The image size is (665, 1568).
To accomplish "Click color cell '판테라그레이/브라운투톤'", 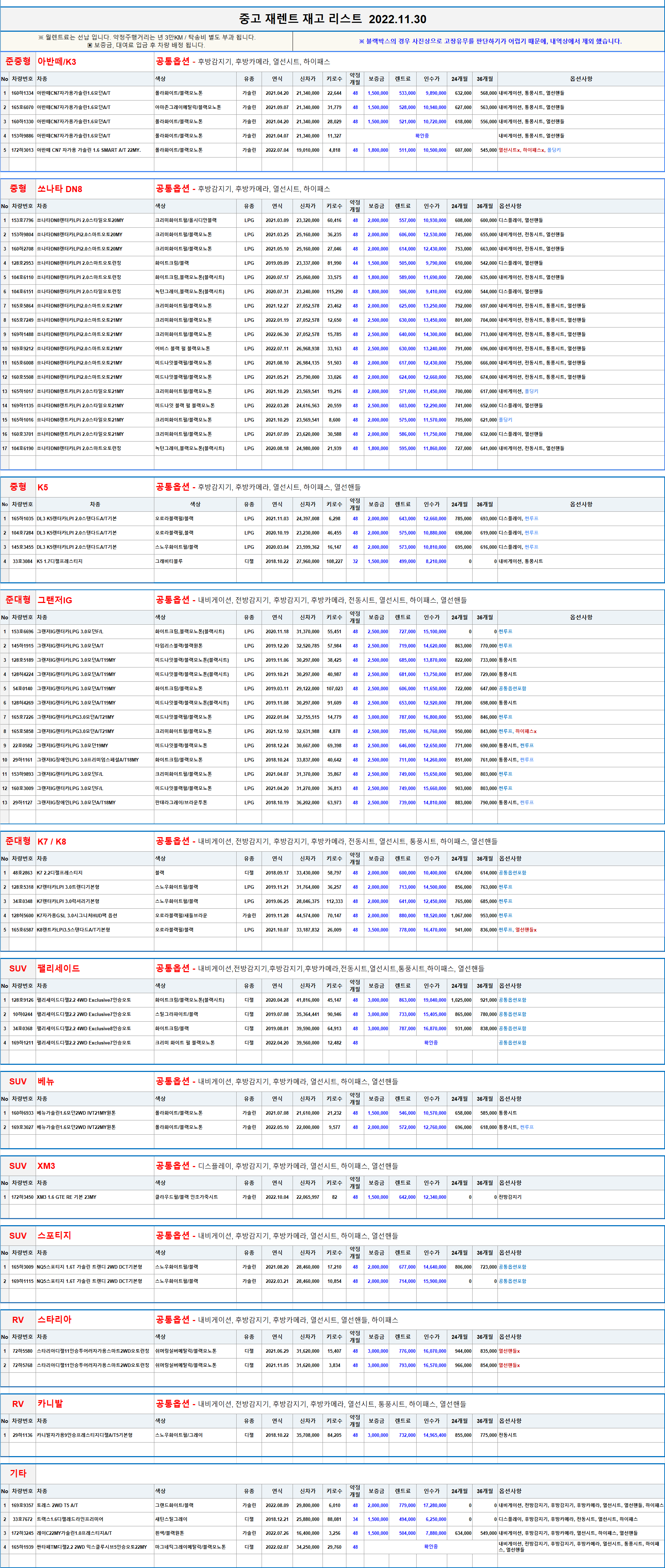I will 196,802.
